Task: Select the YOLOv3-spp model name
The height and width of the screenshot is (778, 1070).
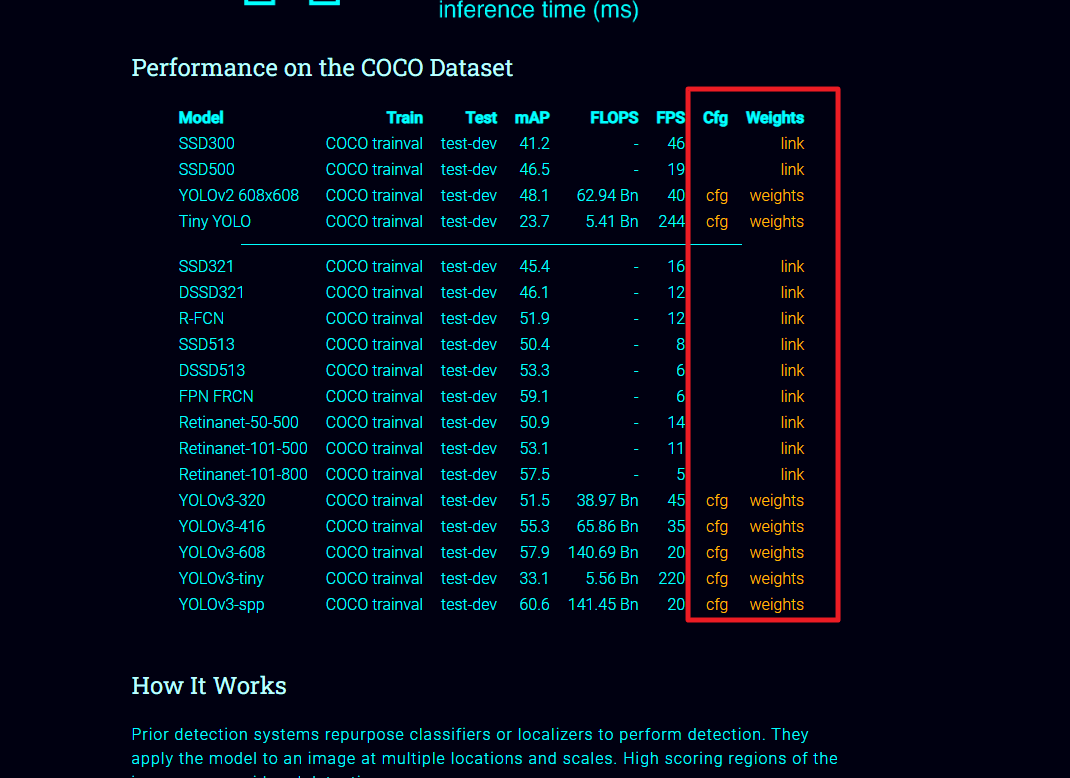Action: pos(221,605)
